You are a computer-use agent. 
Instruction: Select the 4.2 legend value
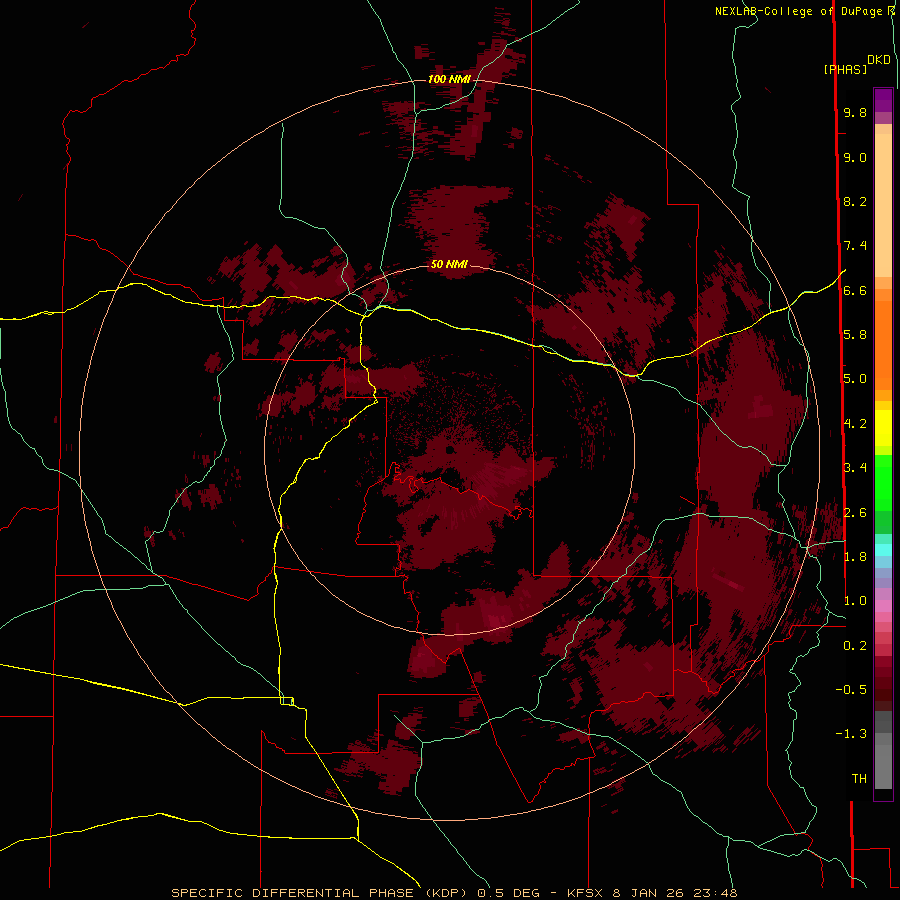pyautogui.click(x=855, y=424)
